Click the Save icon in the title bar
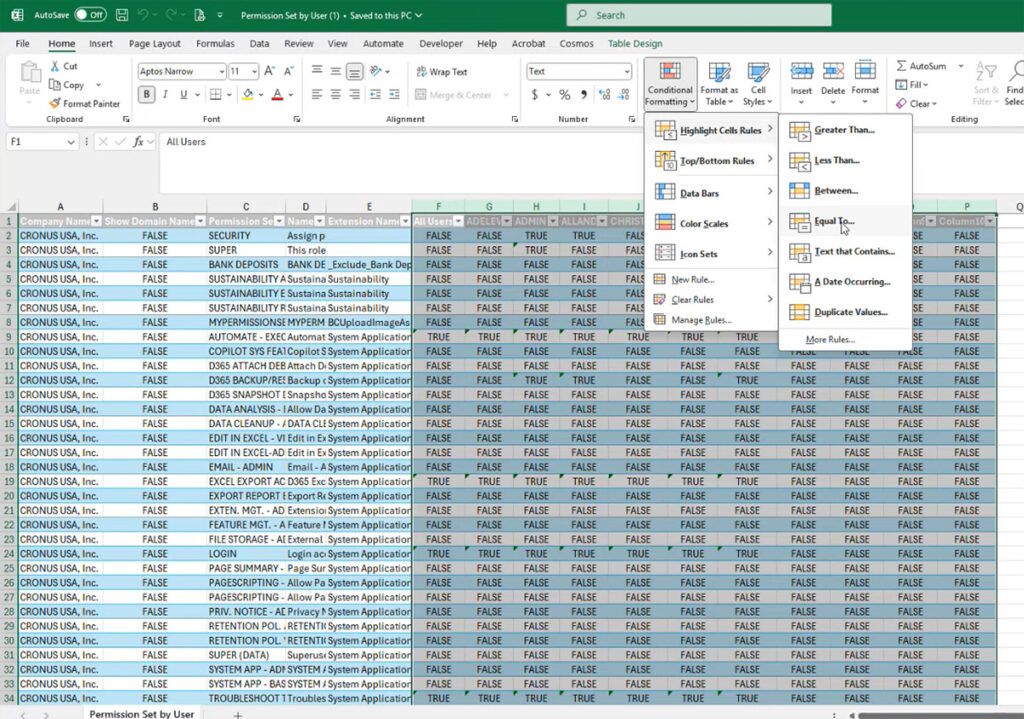 tap(122, 15)
